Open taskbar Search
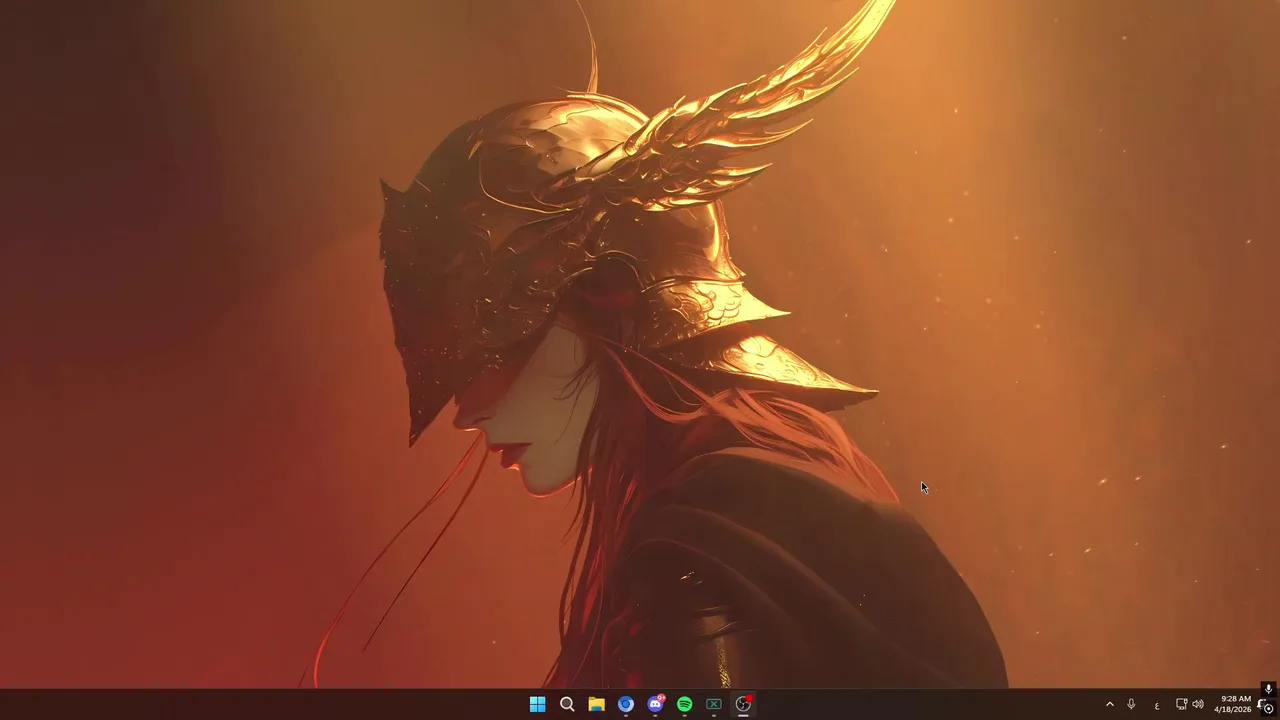 [567, 704]
